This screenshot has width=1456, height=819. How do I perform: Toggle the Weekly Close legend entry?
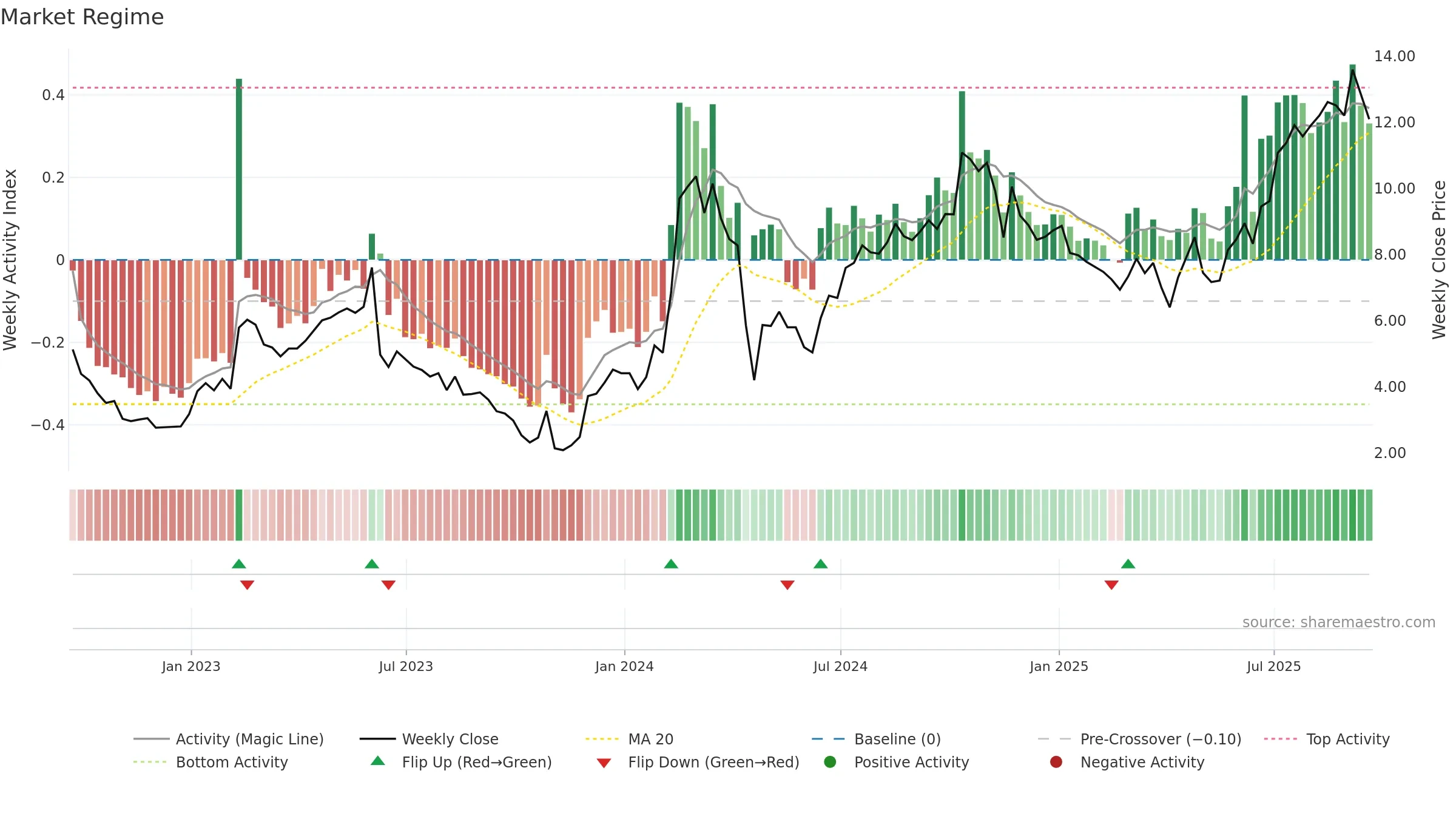click(429, 739)
